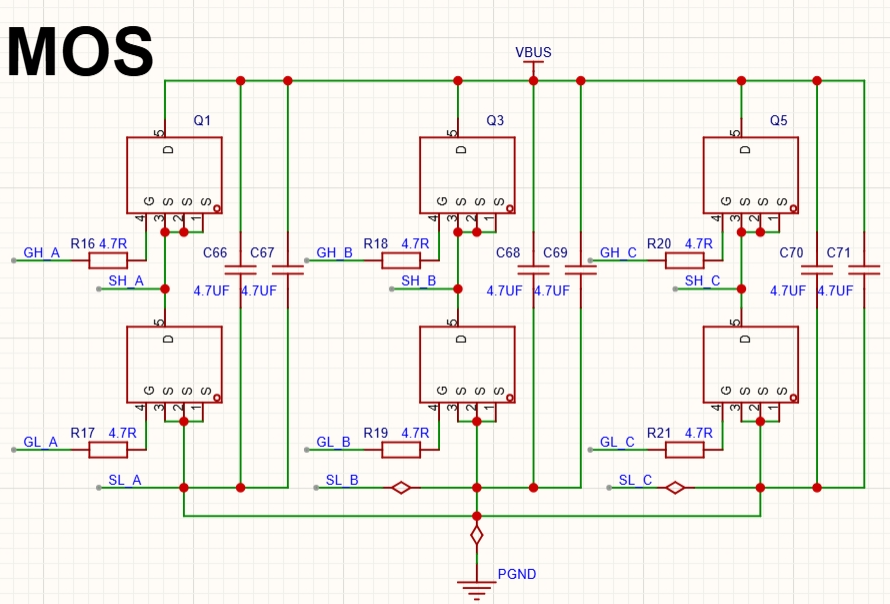890x604 pixels.
Task: Click the PGND ground symbol
Action: [477, 583]
